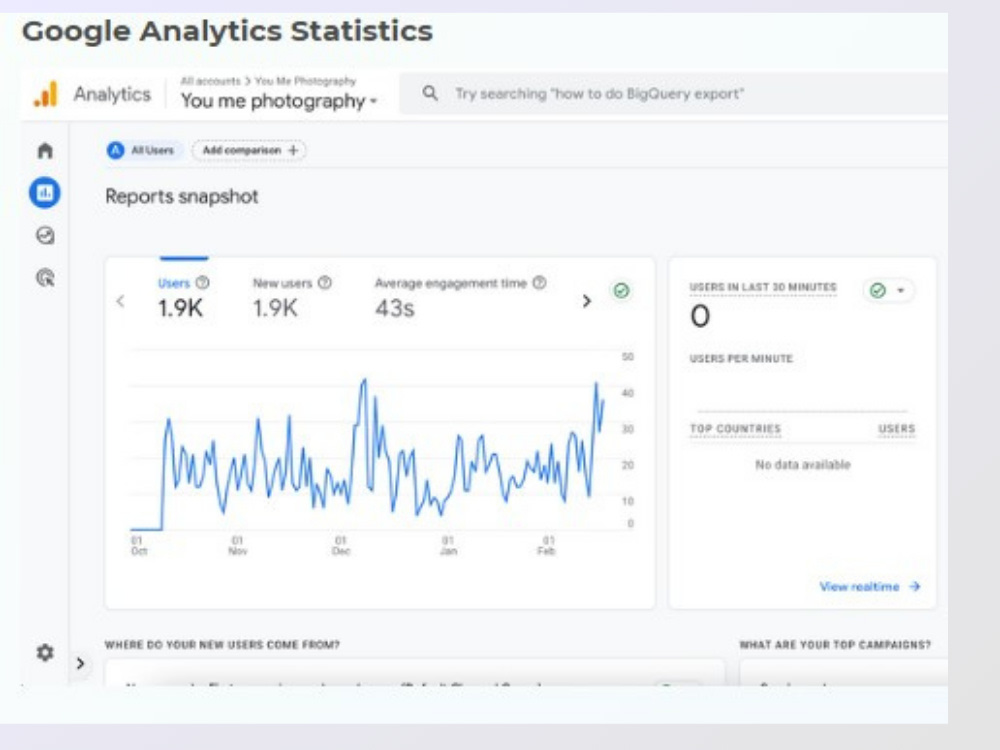
Task: Click the Users column header in realtime card
Action: (896, 429)
